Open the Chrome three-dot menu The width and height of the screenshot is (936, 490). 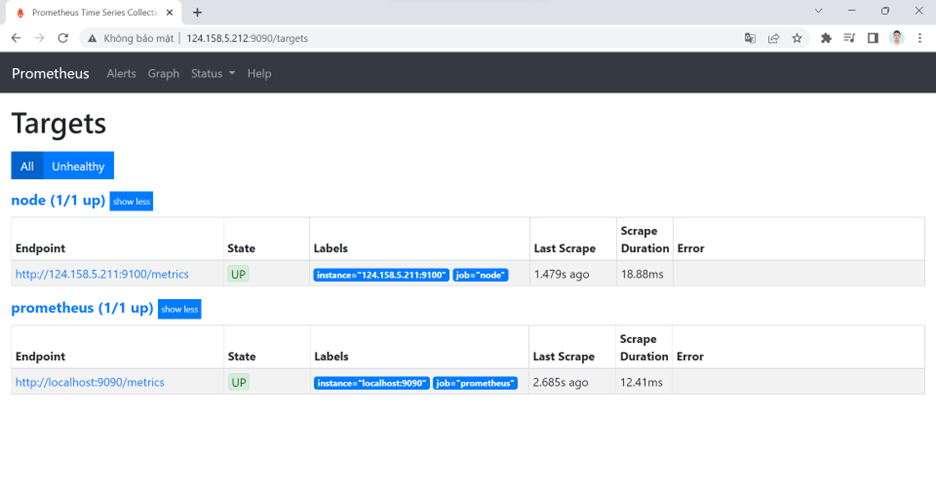(x=920, y=38)
